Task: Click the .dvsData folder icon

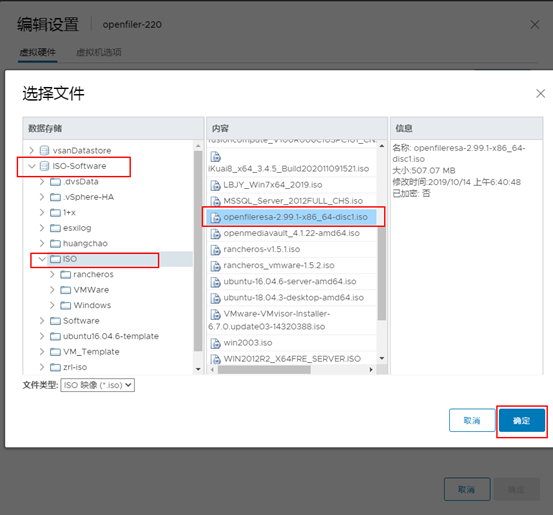Action: coord(55,182)
